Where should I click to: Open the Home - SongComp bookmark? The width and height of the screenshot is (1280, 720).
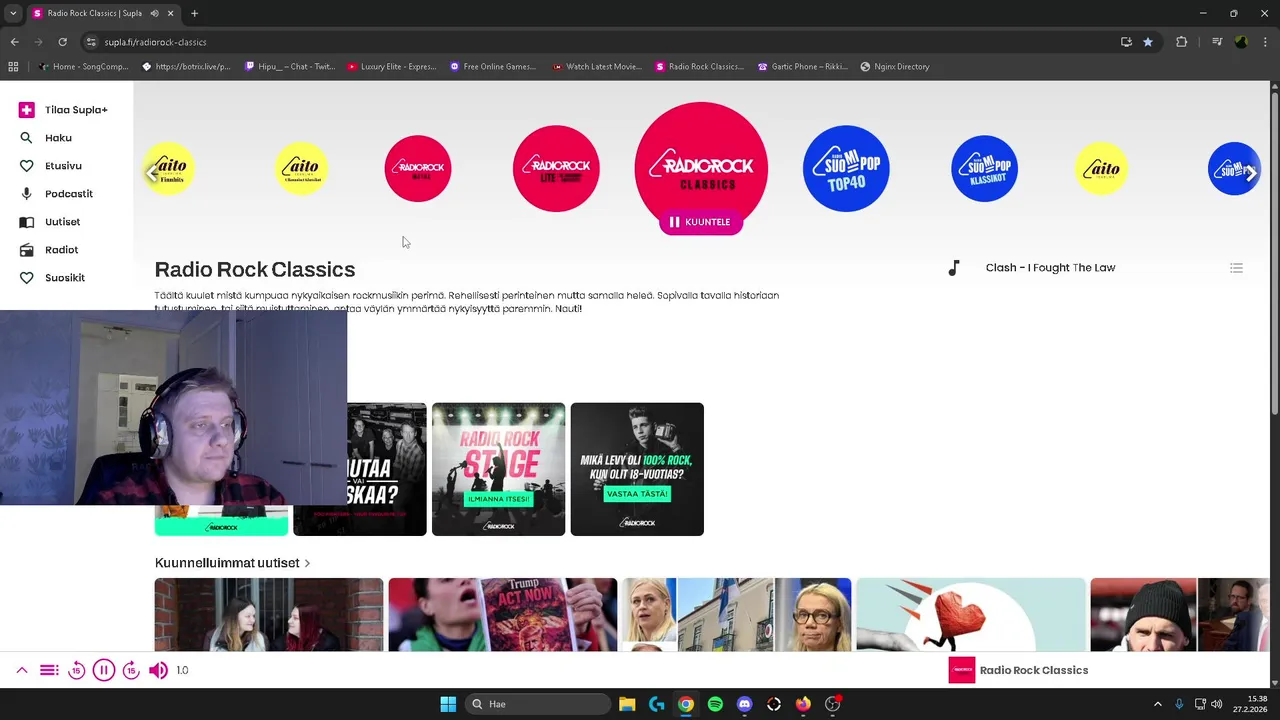tap(82, 67)
